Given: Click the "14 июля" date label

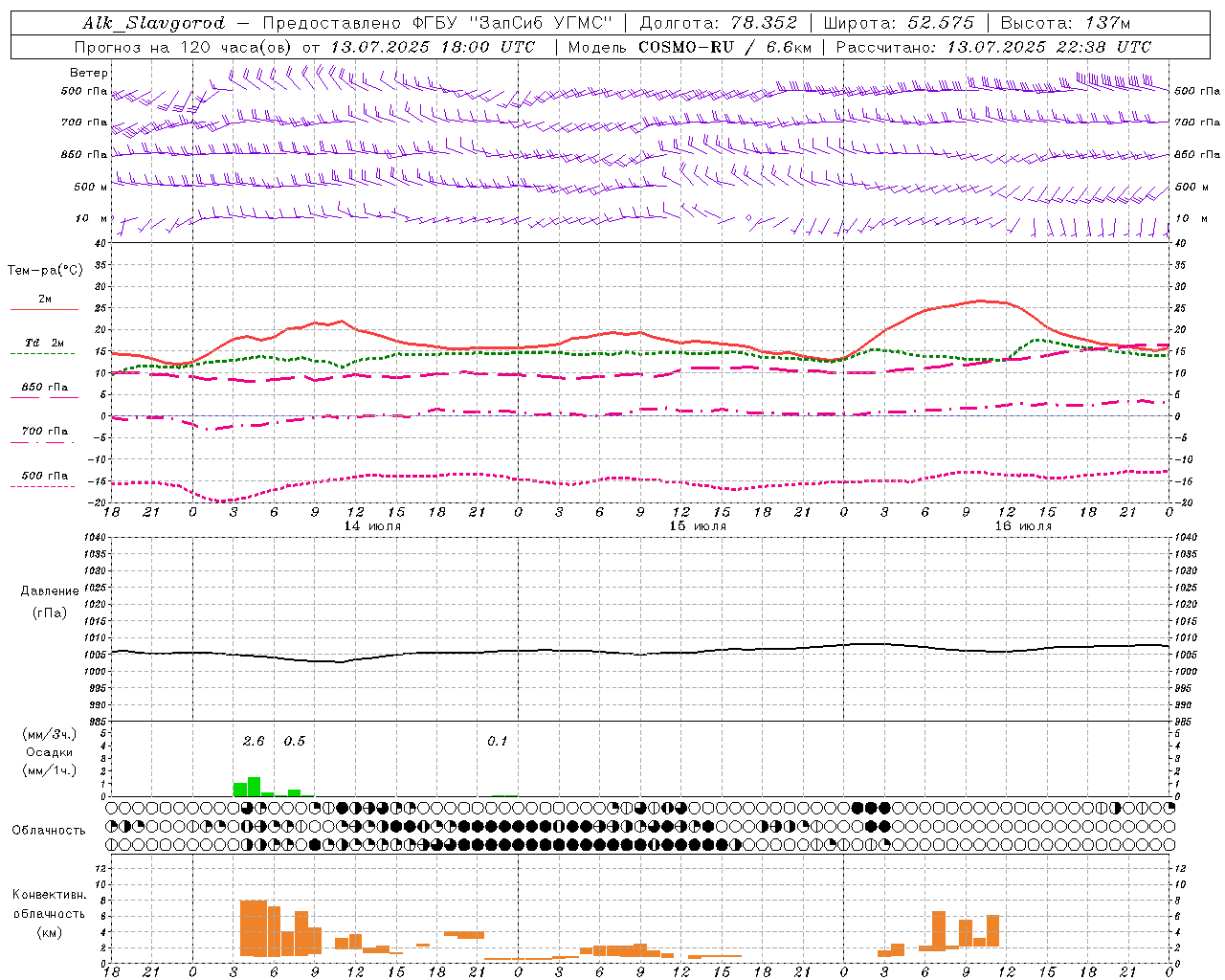Looking at the screenshot, I should pos(372,526).
